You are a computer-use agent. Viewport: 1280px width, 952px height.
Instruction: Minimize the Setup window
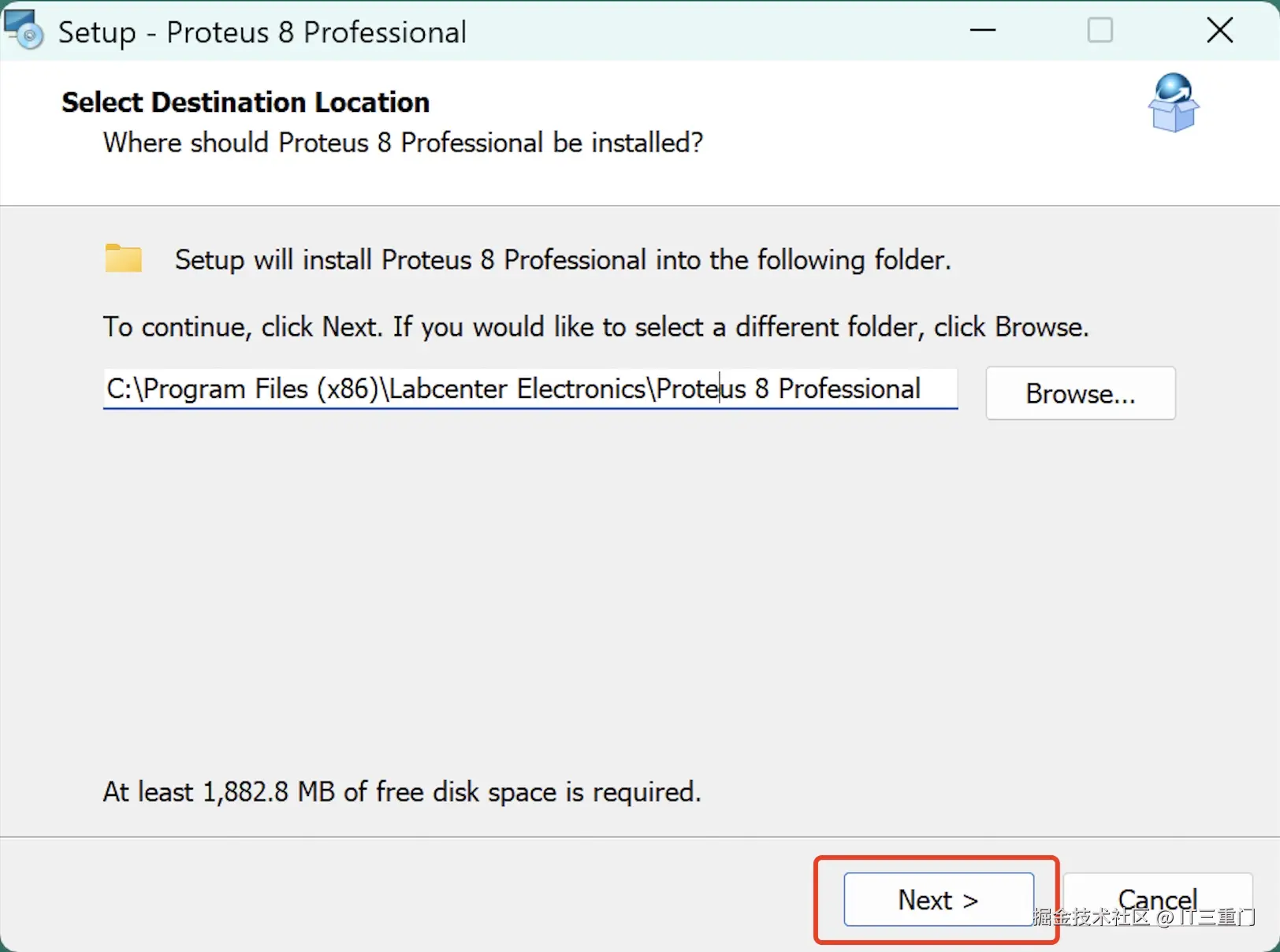[x=982, y=31]
